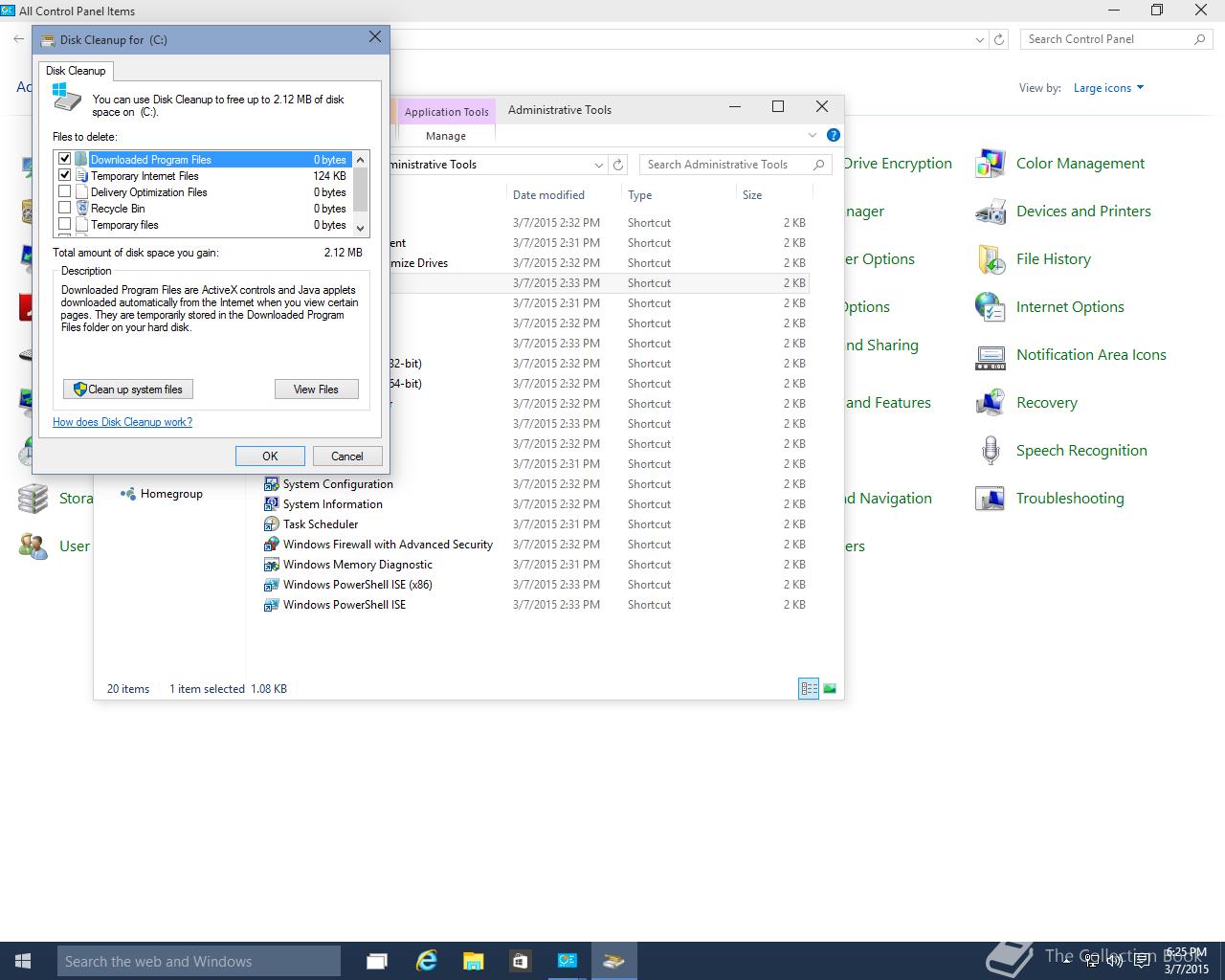1225x980 pixels.
Task: Click Windows Firewall with Advanced Security icon
Action: (x=272, y=545)
